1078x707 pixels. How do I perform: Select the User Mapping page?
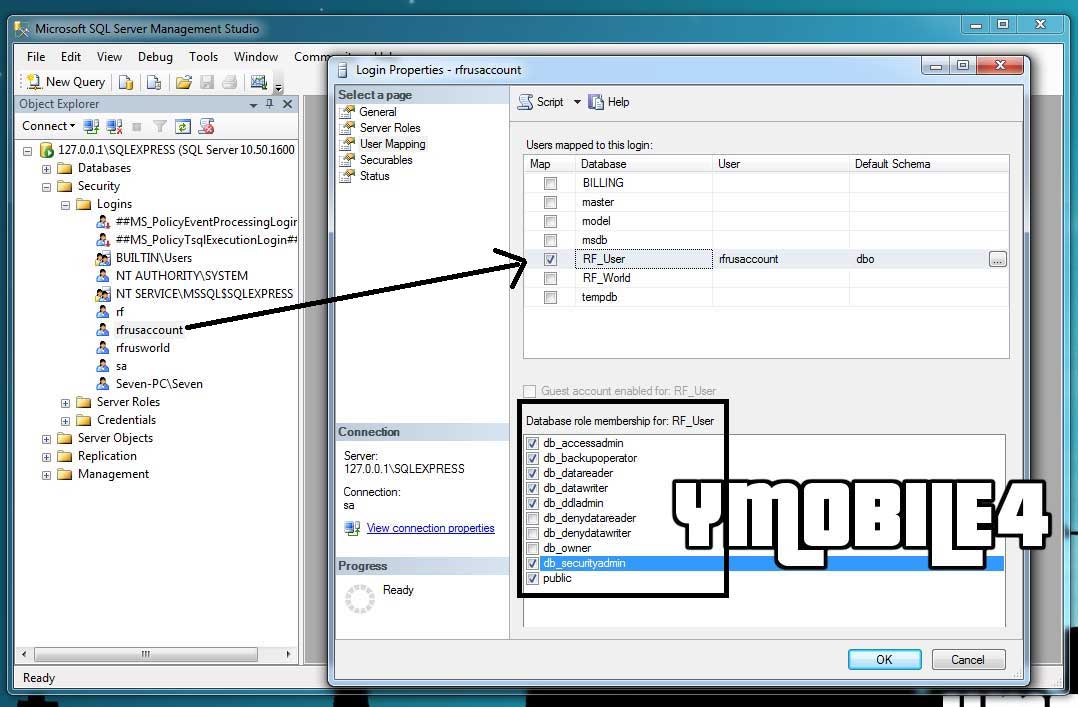point(393,144)
